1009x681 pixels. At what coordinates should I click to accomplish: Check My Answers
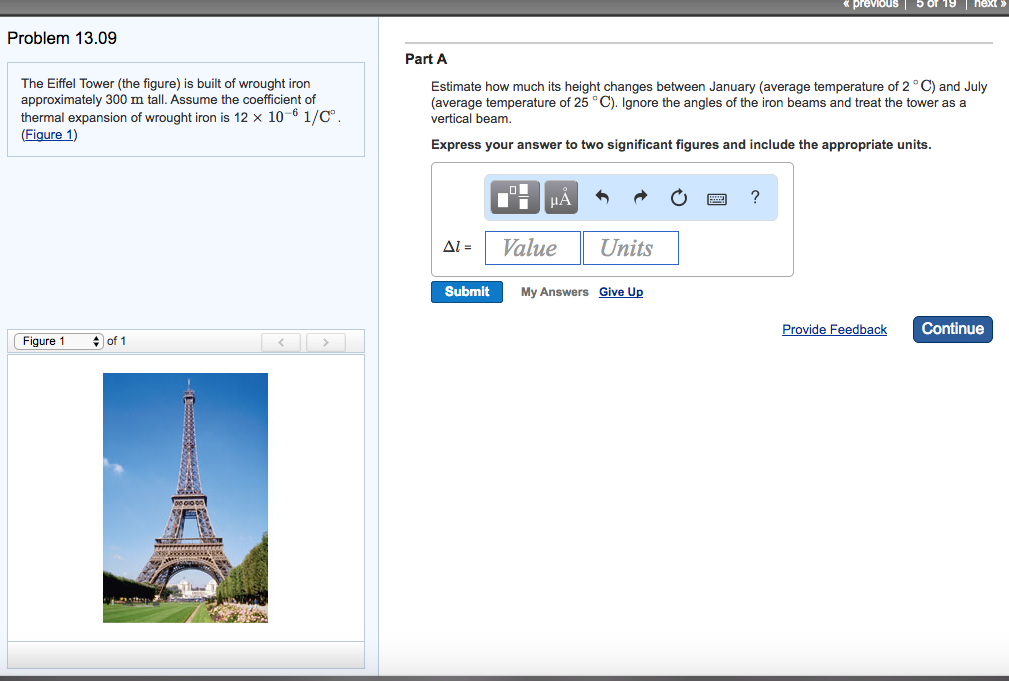pos(553,291)
